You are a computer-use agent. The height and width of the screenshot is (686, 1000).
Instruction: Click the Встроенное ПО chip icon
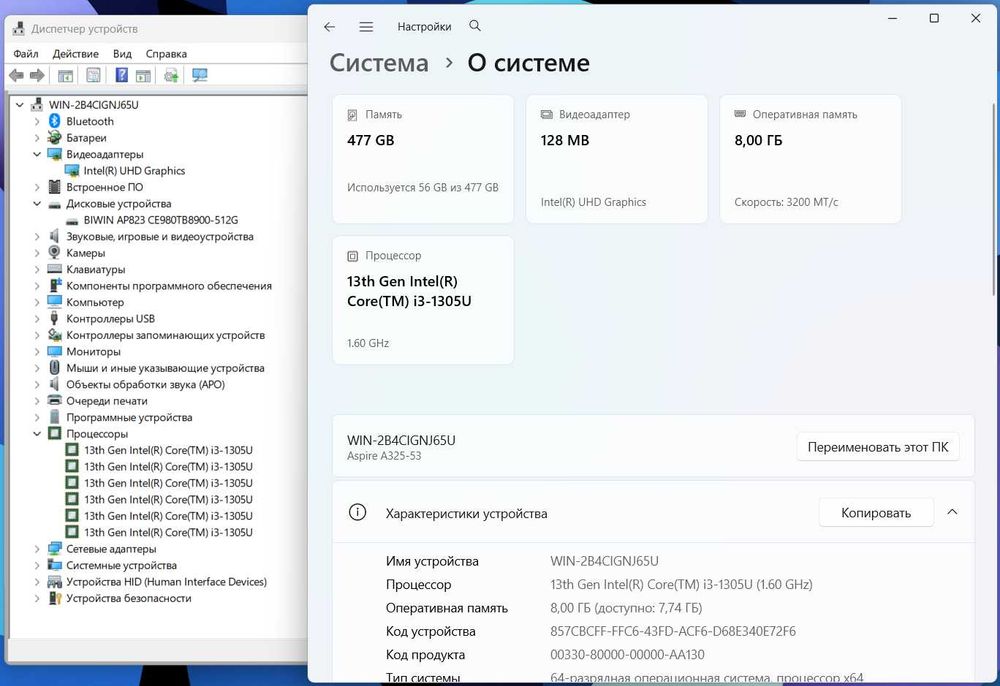point(55,187)
